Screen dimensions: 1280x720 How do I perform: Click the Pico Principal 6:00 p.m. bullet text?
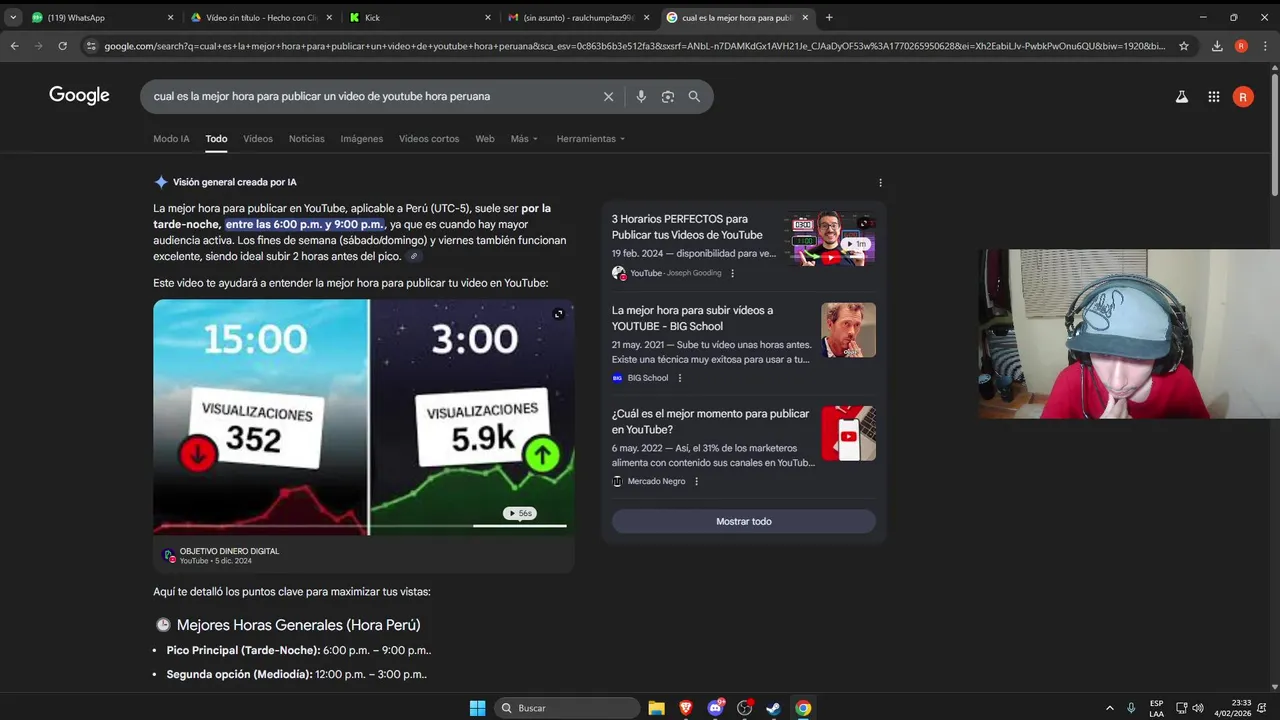click(299, 650)
